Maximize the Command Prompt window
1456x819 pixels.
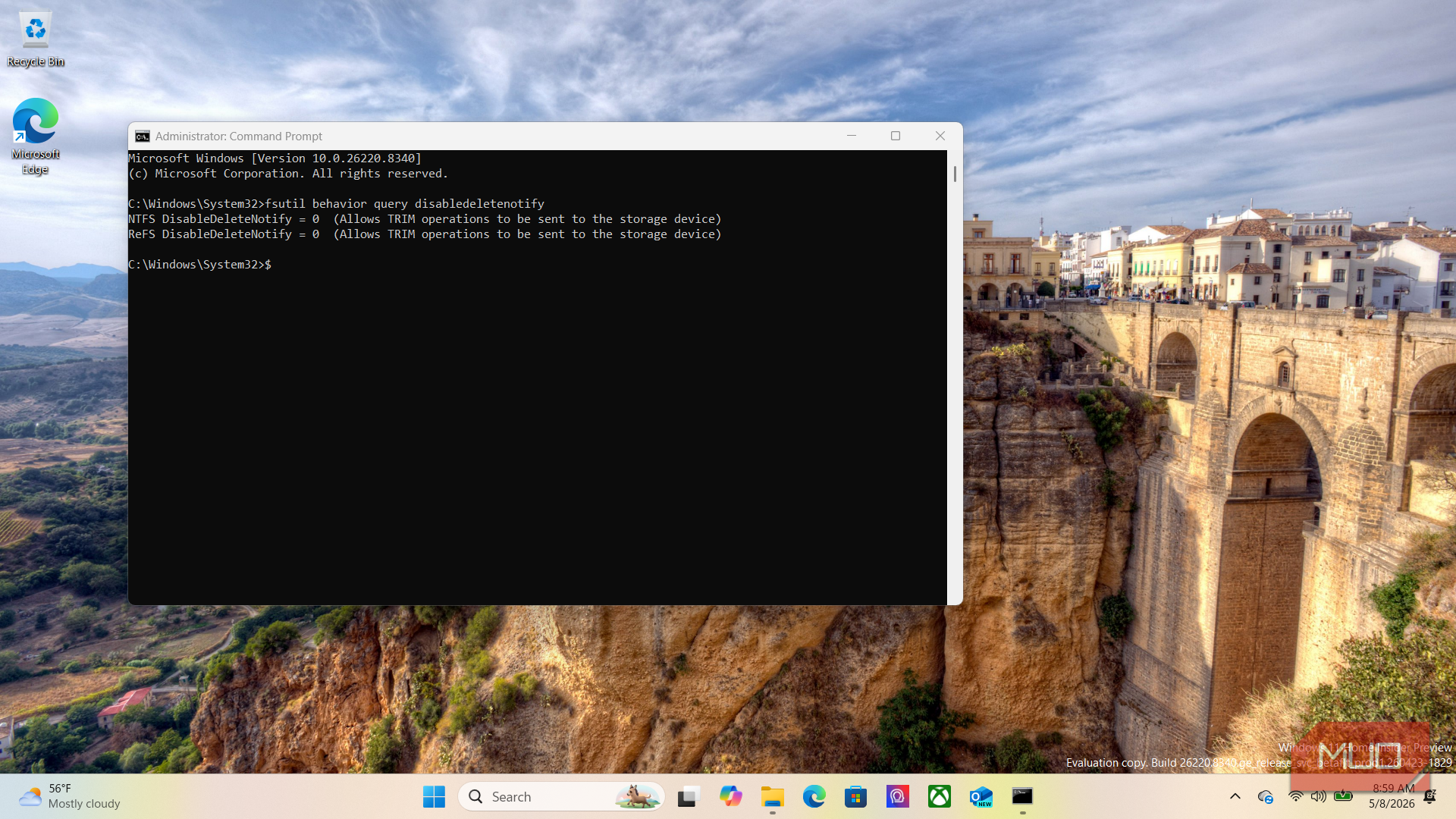tap(896, 136)
